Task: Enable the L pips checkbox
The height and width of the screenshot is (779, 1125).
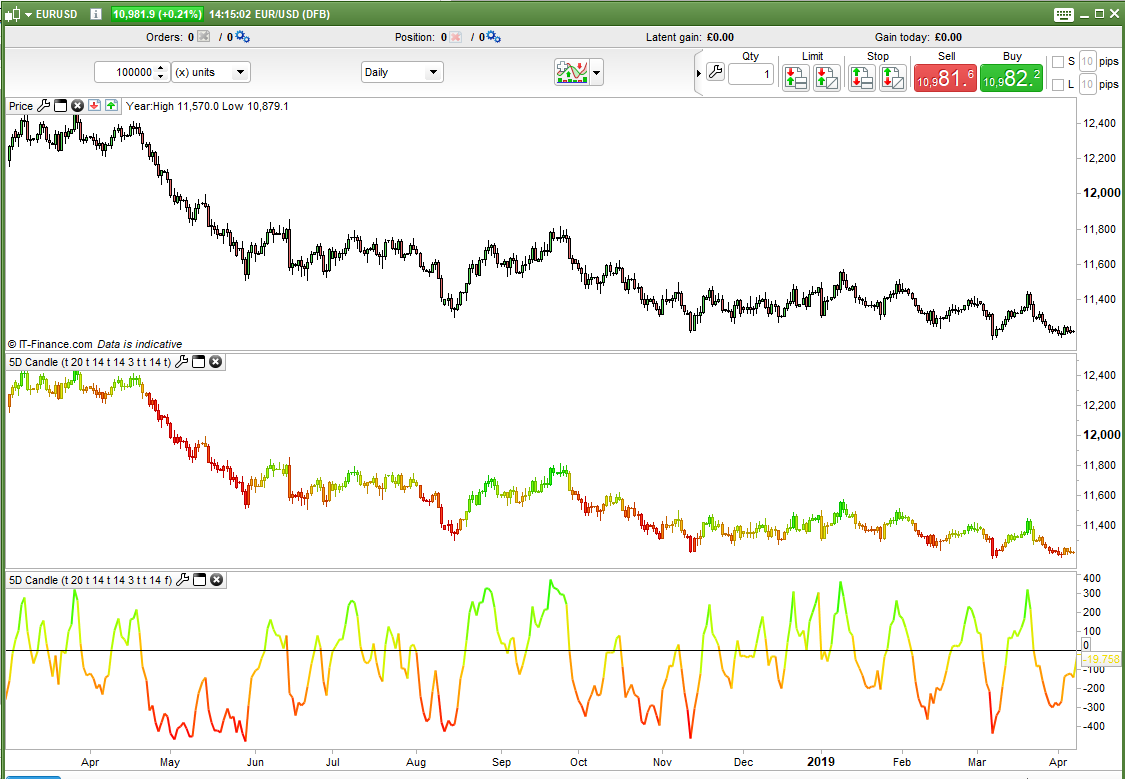Action: tap(1058, 85)
